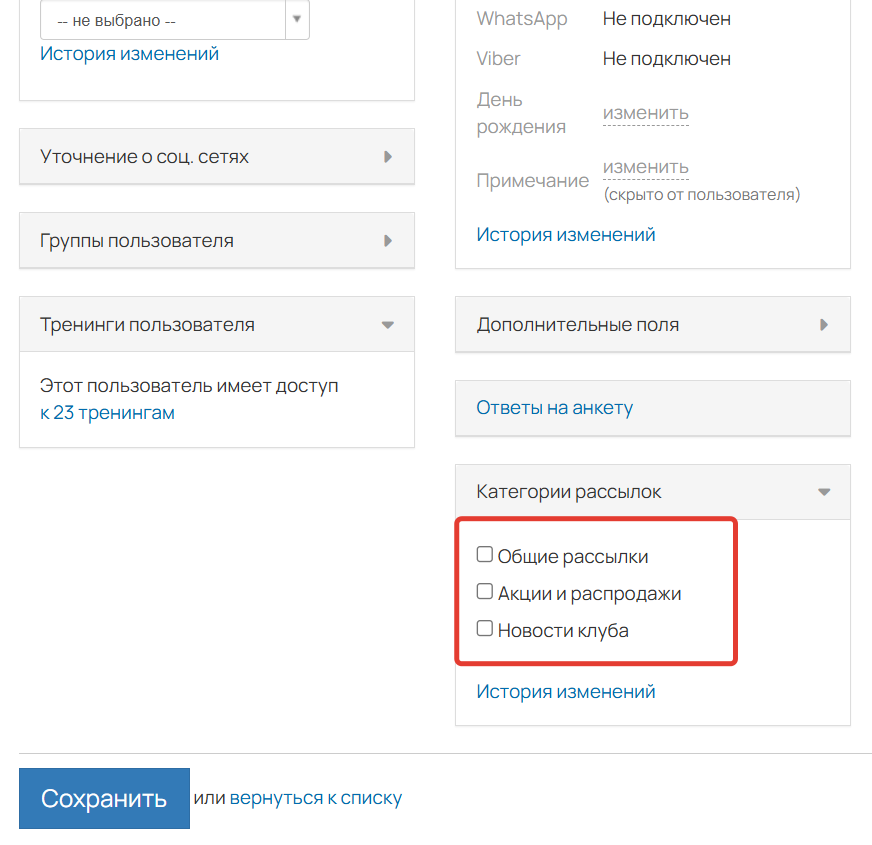872x845 pixels.
Task: Open the 'Ответы на анкету' section
Action: [554, 407]
